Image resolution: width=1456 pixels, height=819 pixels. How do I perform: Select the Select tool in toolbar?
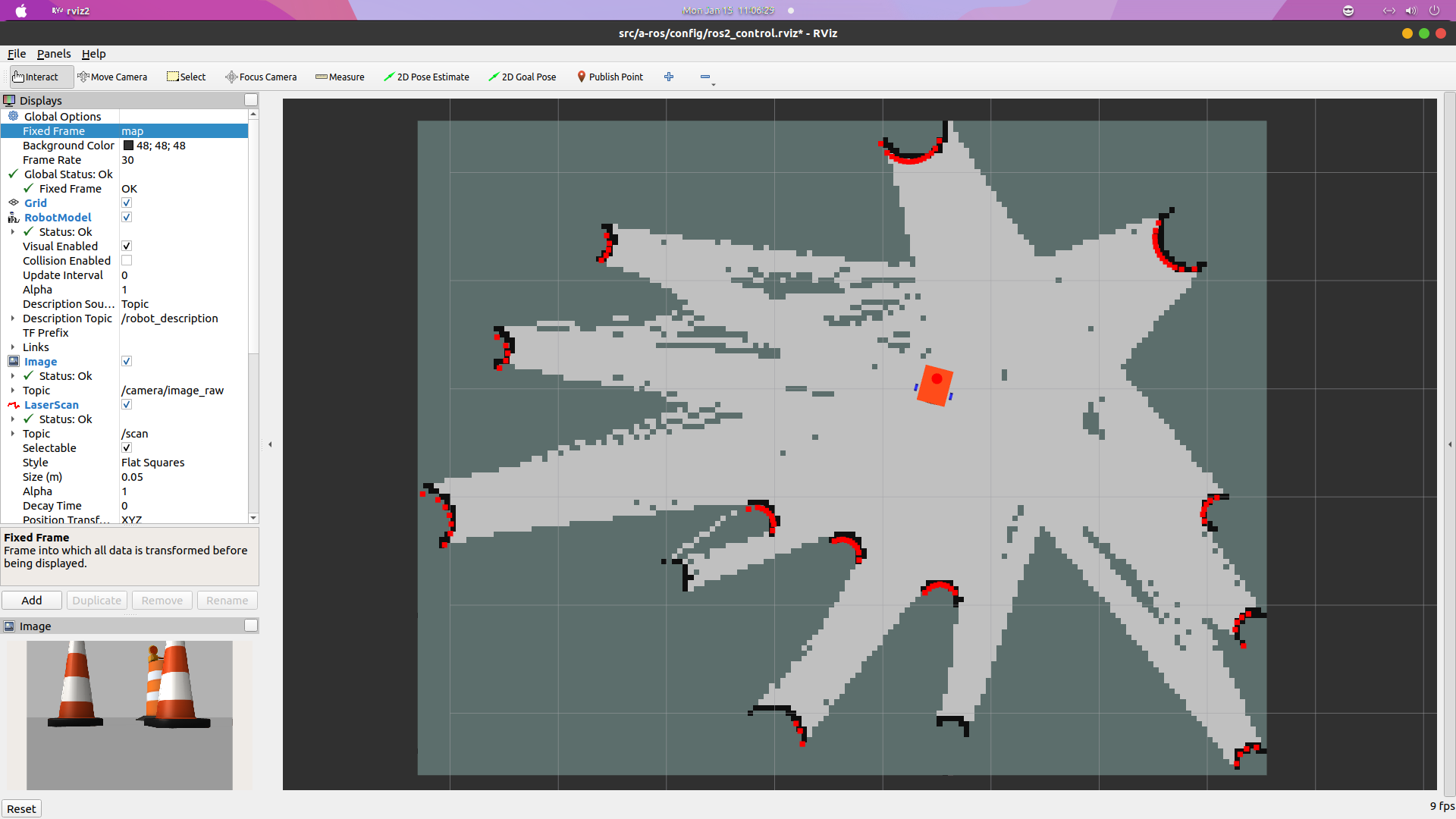click(x=184, y=76)
